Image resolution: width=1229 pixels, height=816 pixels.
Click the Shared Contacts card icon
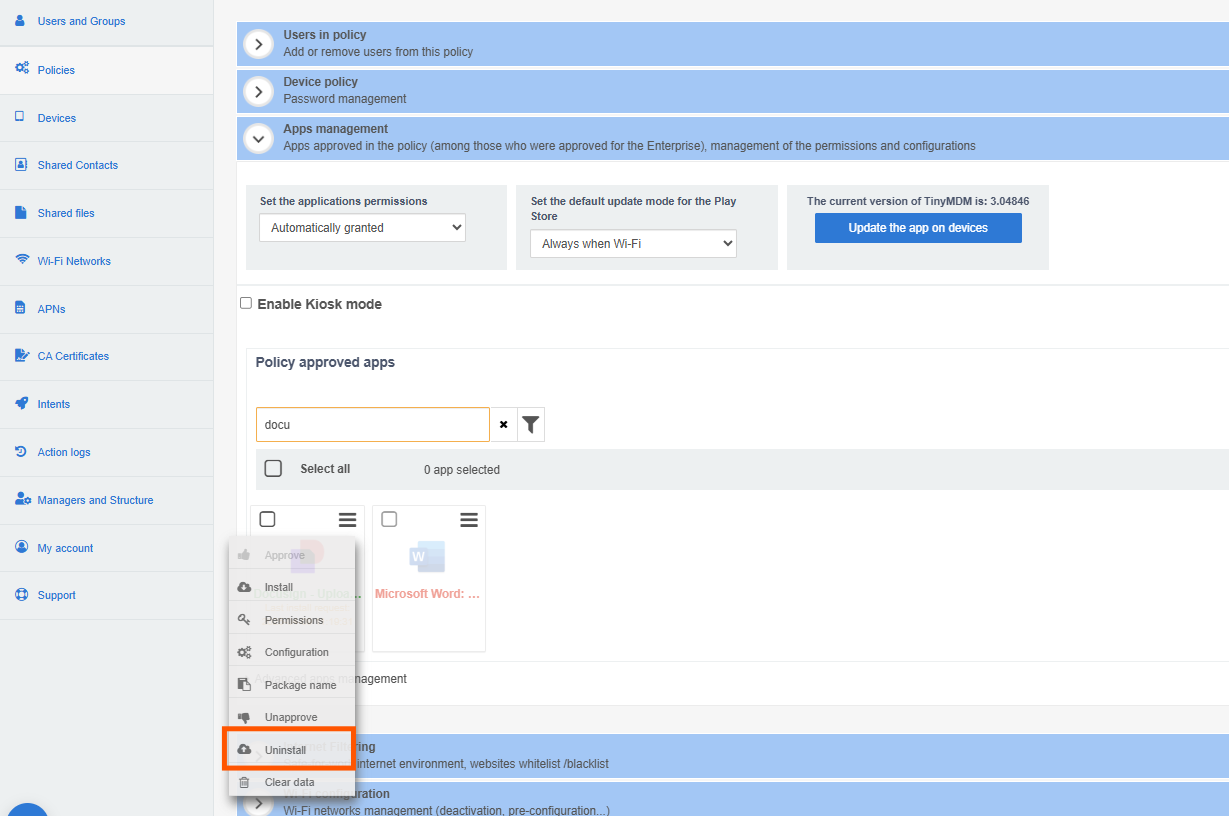pyautogui.click(x=20, y=165)
